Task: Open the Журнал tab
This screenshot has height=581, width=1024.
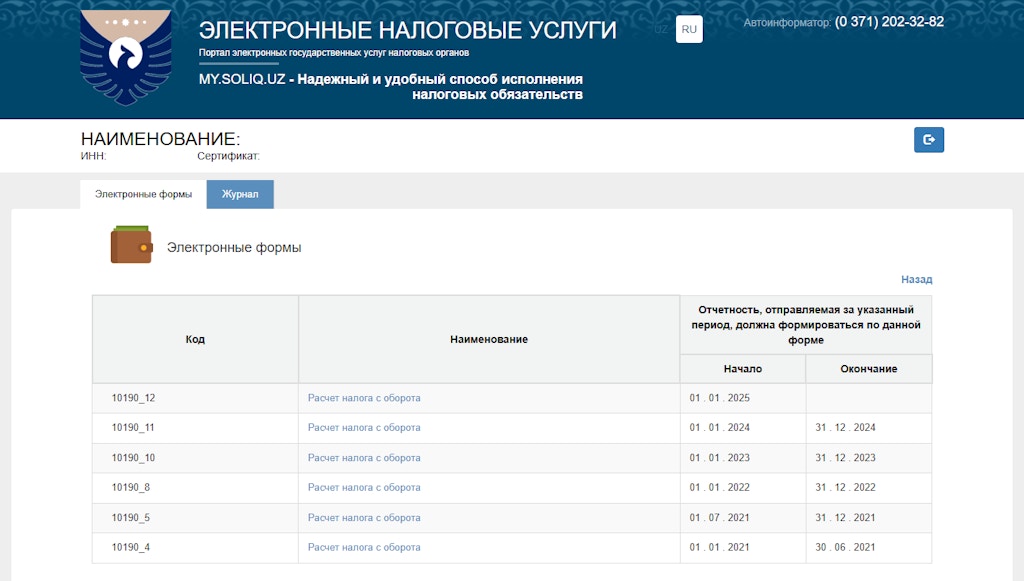Action: (x=240, y=194)
